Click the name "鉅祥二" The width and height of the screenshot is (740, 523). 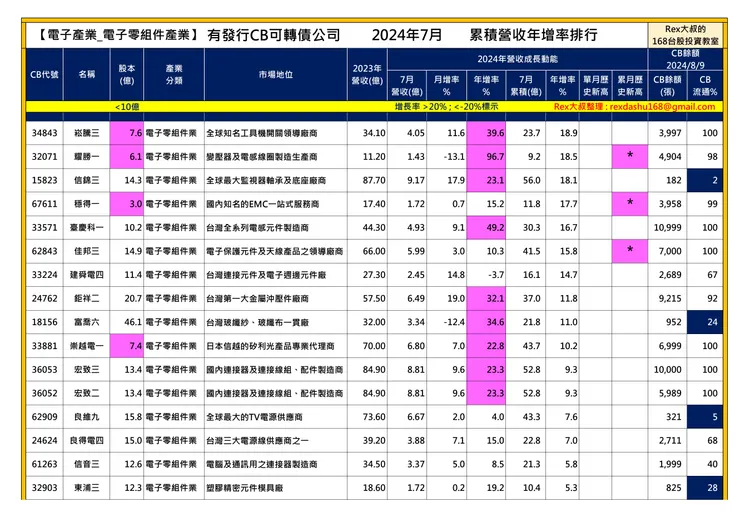tap(87, 298)
